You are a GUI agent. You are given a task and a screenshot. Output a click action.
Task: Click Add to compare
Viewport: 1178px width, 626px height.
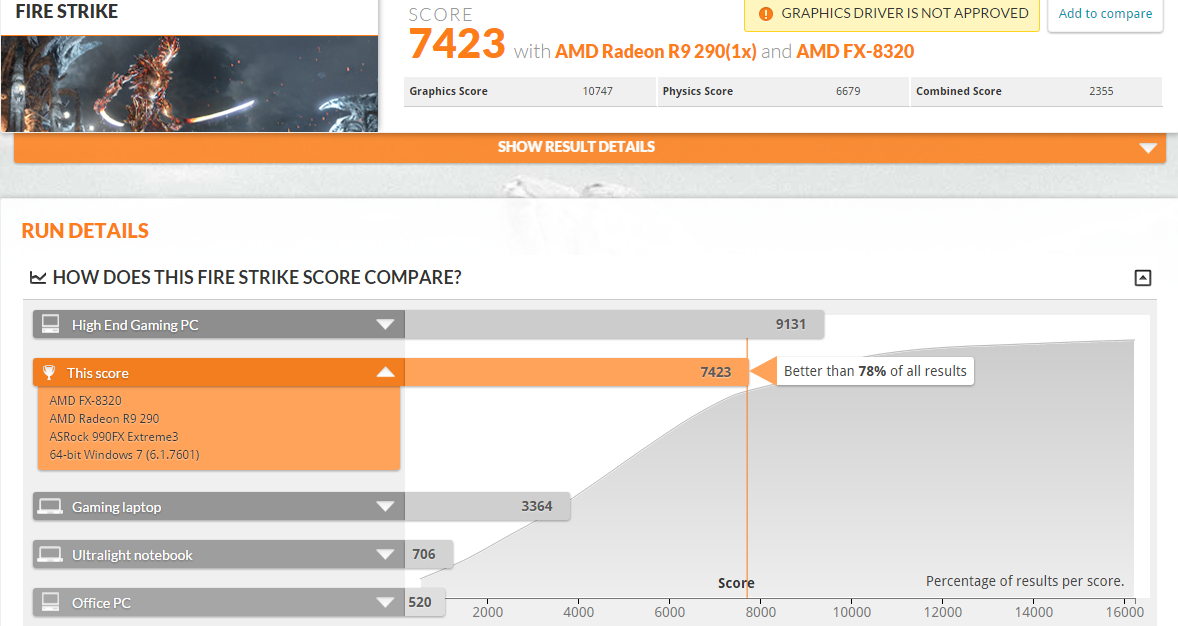click(1105, 14)
